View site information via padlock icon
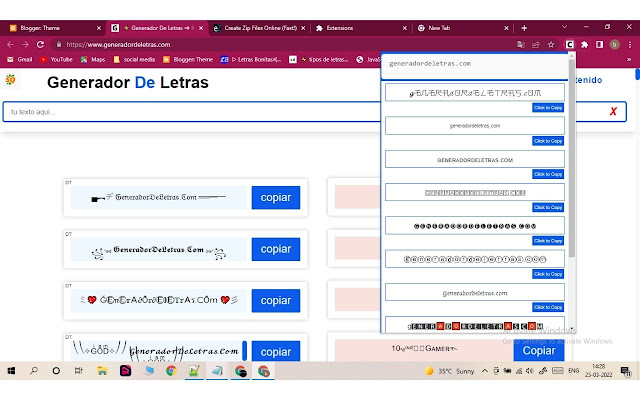The height and width of the screenshot is (400, 640). point(59,44)
